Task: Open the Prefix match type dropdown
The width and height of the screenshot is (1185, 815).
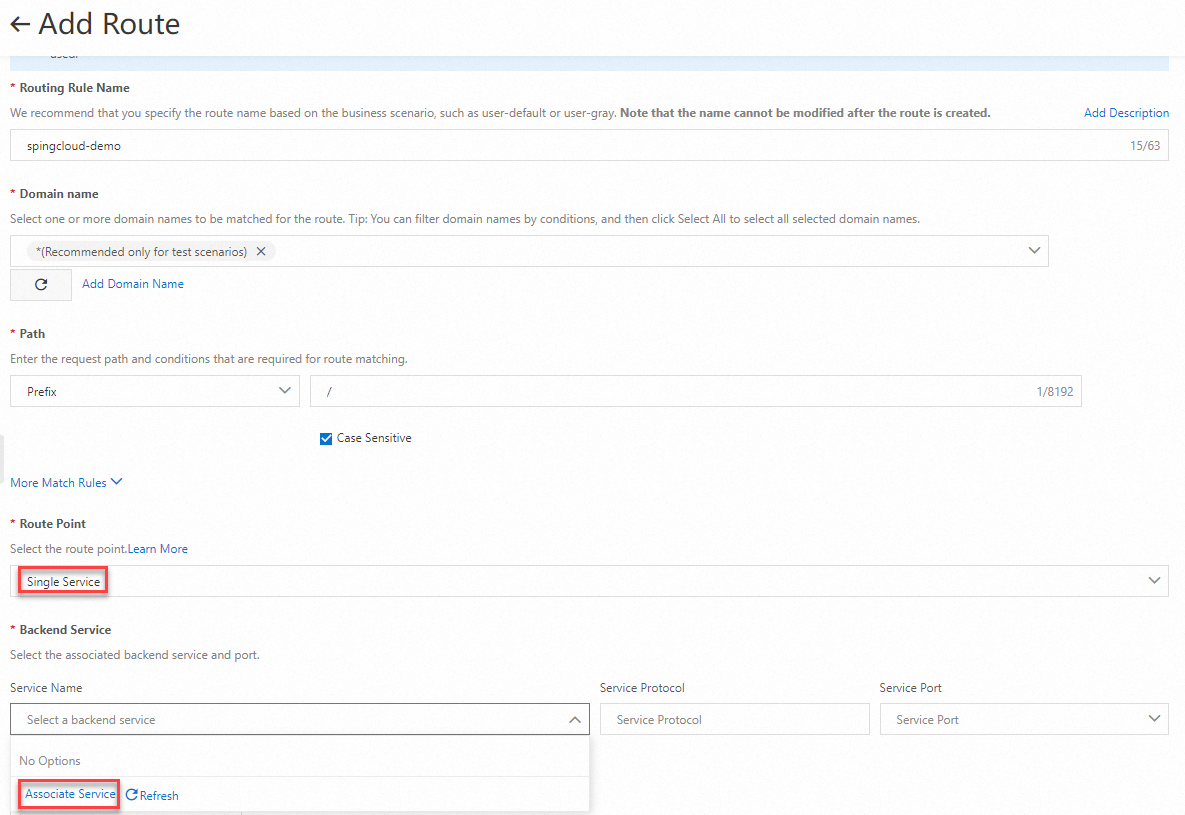Action: (155, 391)
